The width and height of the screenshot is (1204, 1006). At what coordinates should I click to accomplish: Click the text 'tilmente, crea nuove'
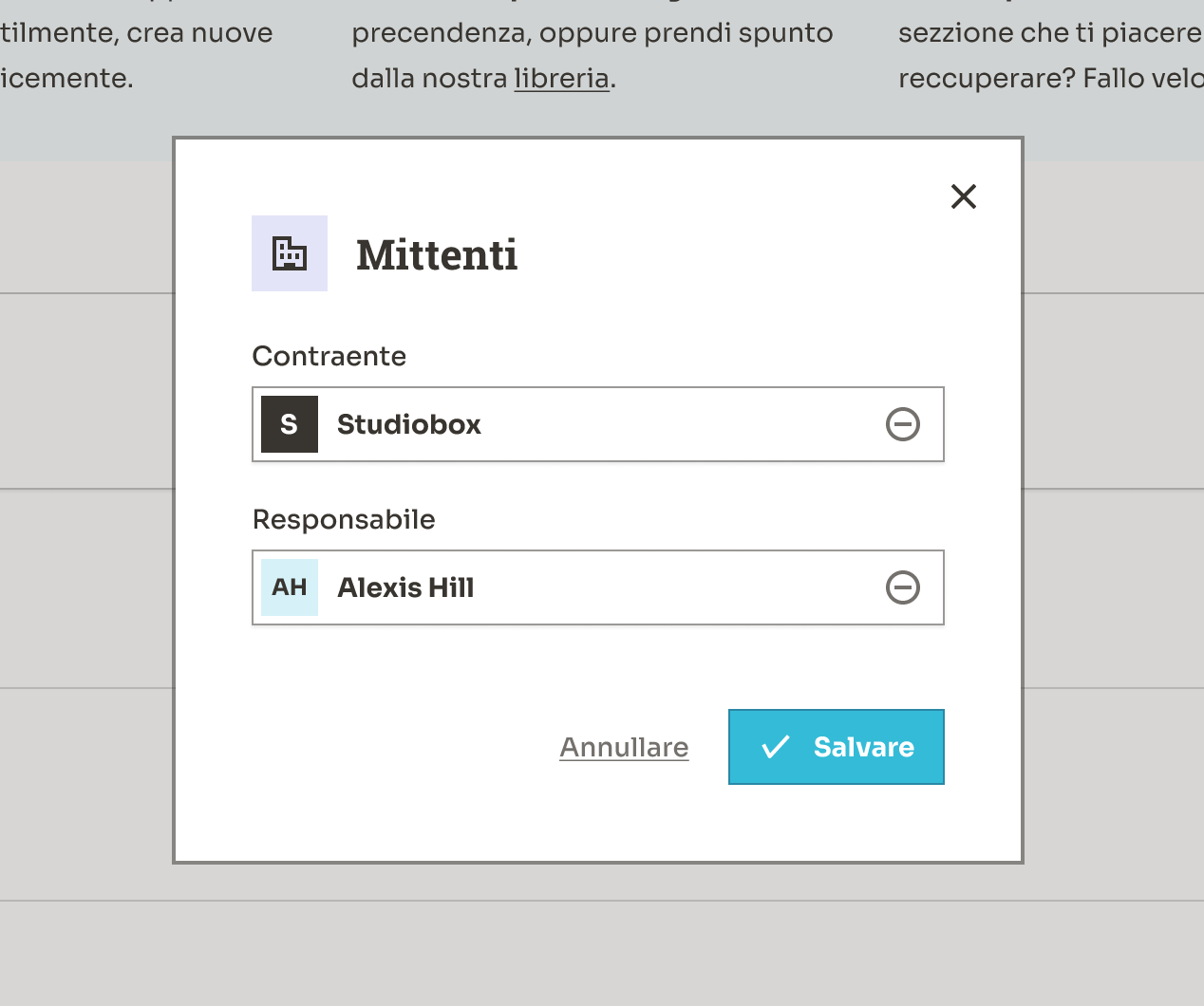[137, 33]
